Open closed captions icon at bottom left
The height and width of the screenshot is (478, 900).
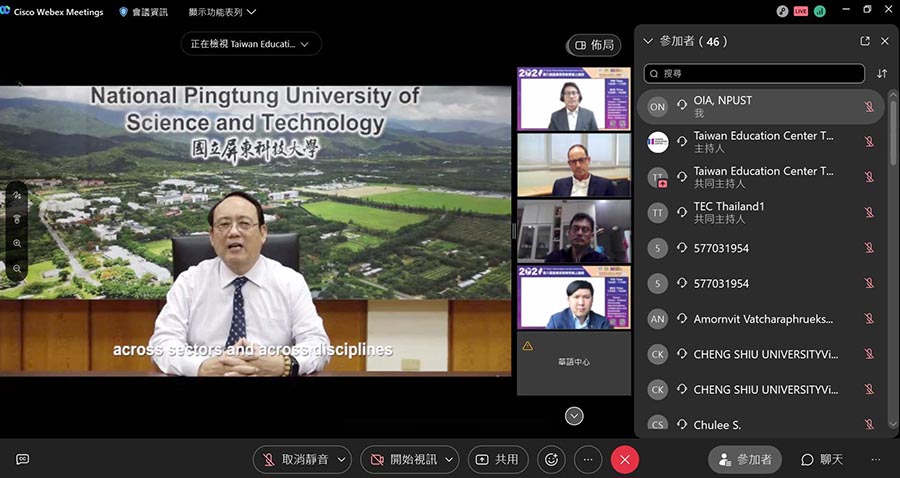pos(22,459)
